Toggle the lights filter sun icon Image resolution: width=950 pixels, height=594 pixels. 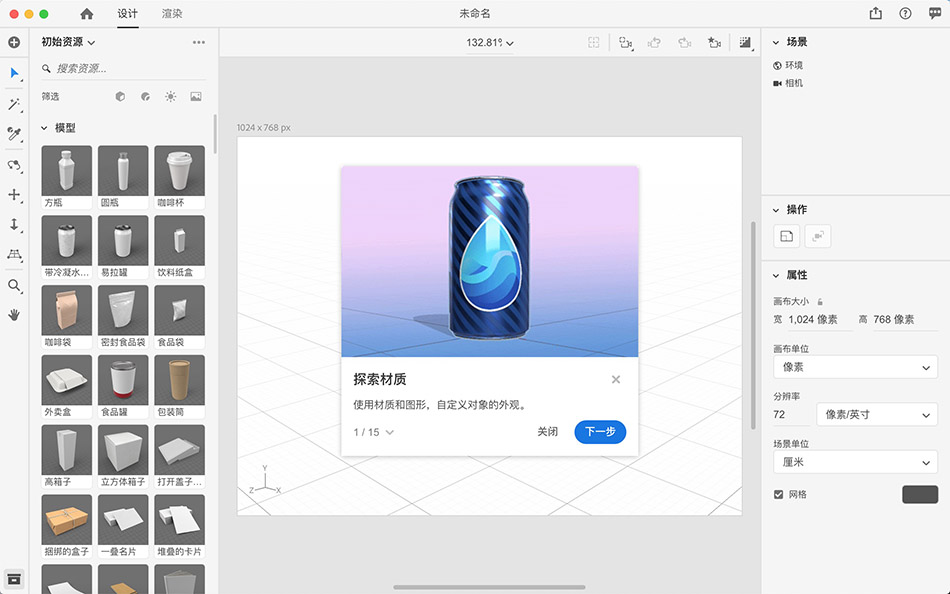[x=170, y=97]
